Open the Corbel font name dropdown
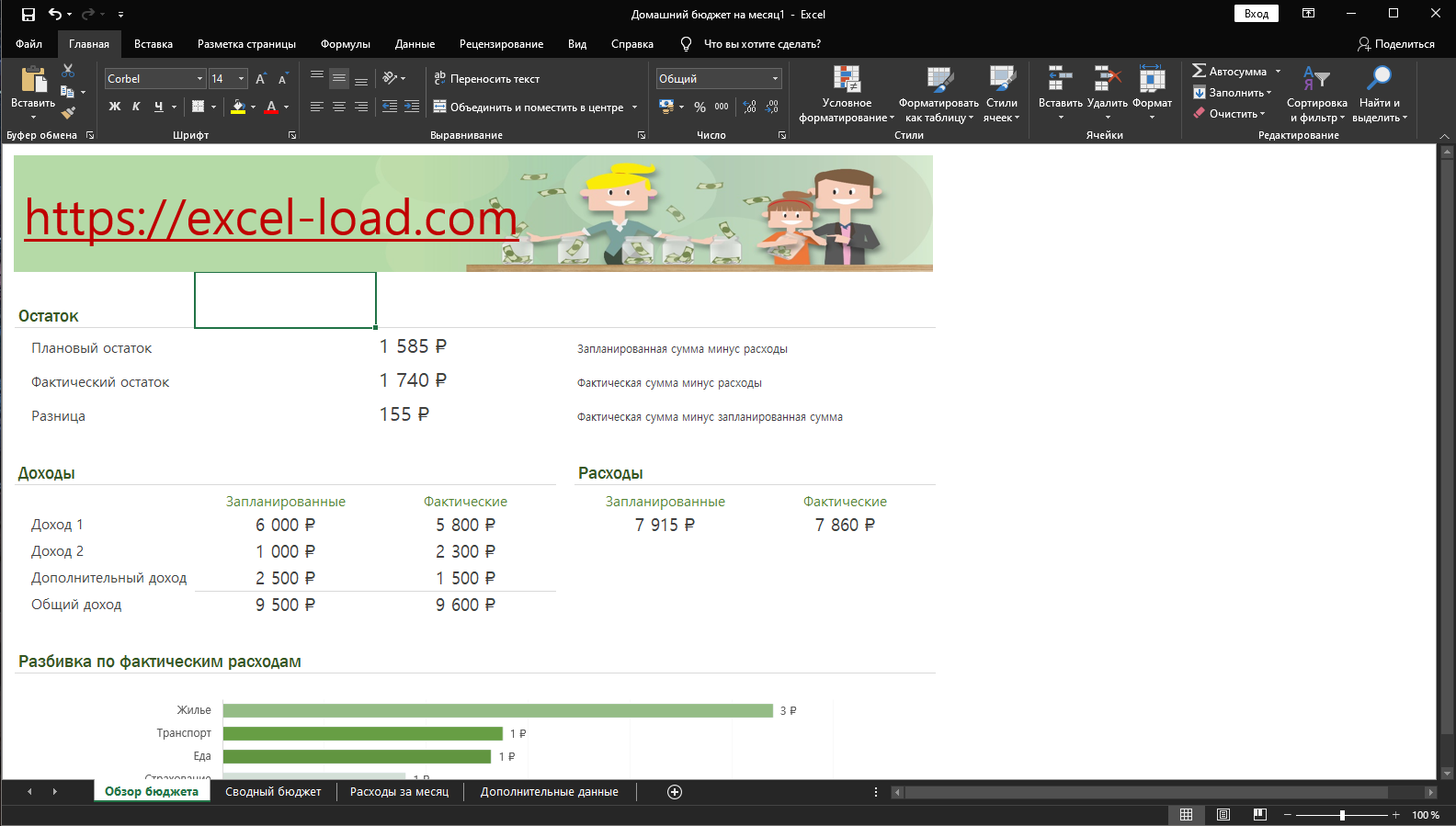This screenshot has width=1456, height=826. 199,79
